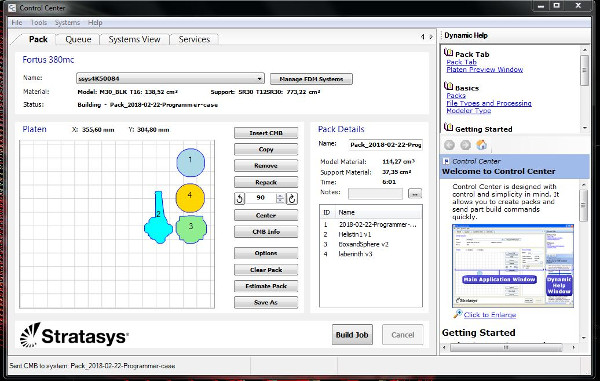Click the Getting Started book icon
The width and height of the screenshot is (600, 381).
(448, 127)
